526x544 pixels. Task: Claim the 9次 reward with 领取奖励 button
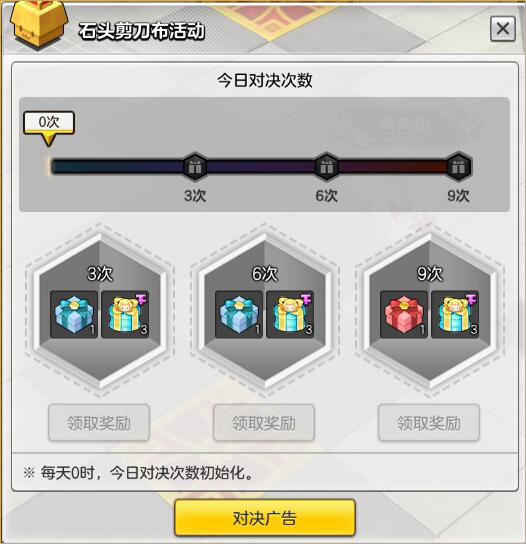[x=429, y=423]
